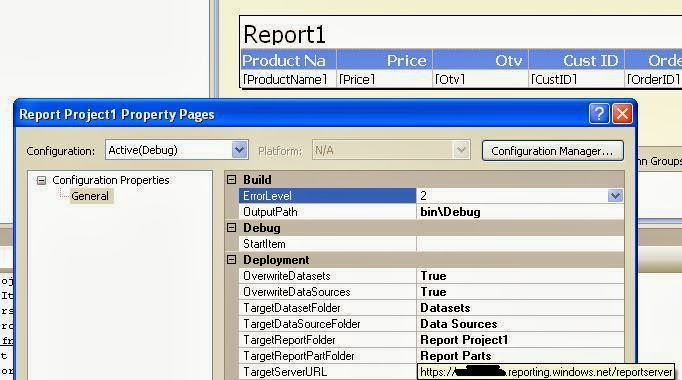Viewport: 682px width, 380px height.
Task: Select the OutputPath property name
Action: [271, 212]
